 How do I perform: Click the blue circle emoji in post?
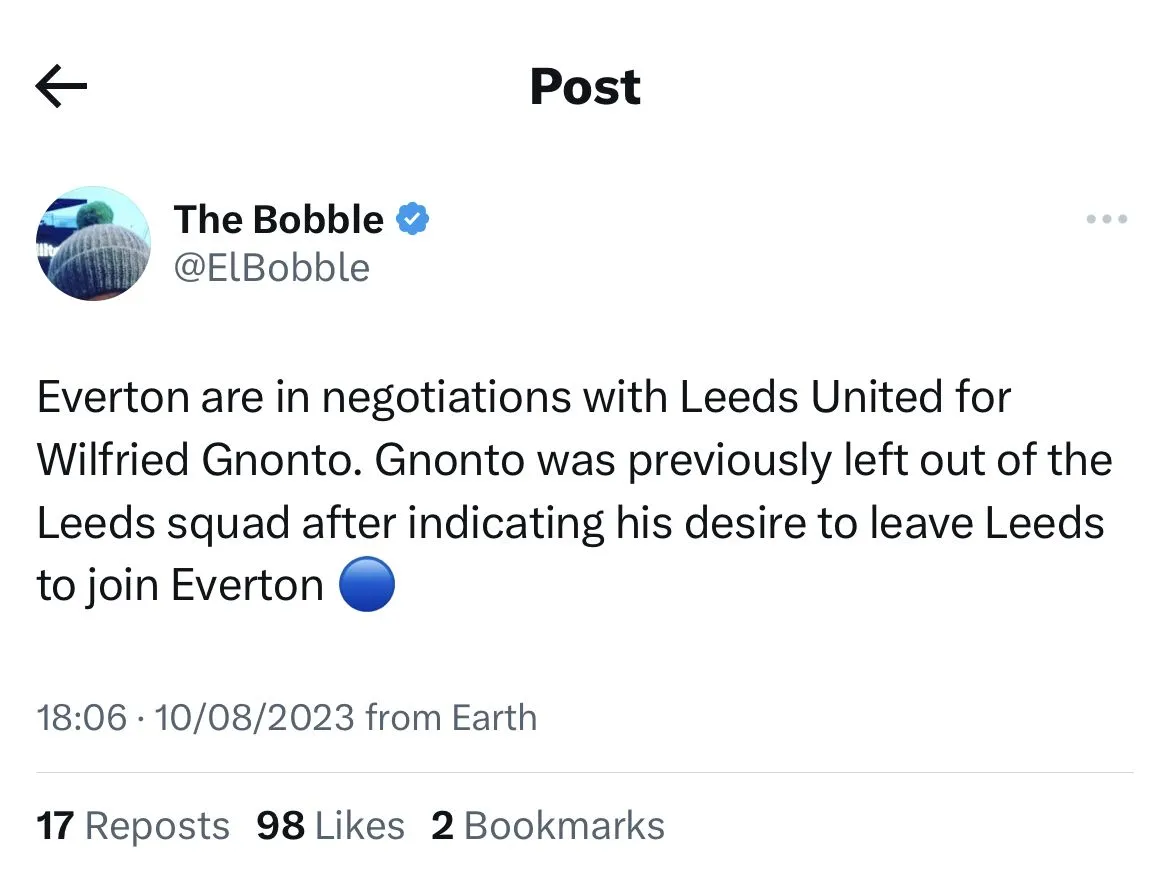[x=367, y=587]
